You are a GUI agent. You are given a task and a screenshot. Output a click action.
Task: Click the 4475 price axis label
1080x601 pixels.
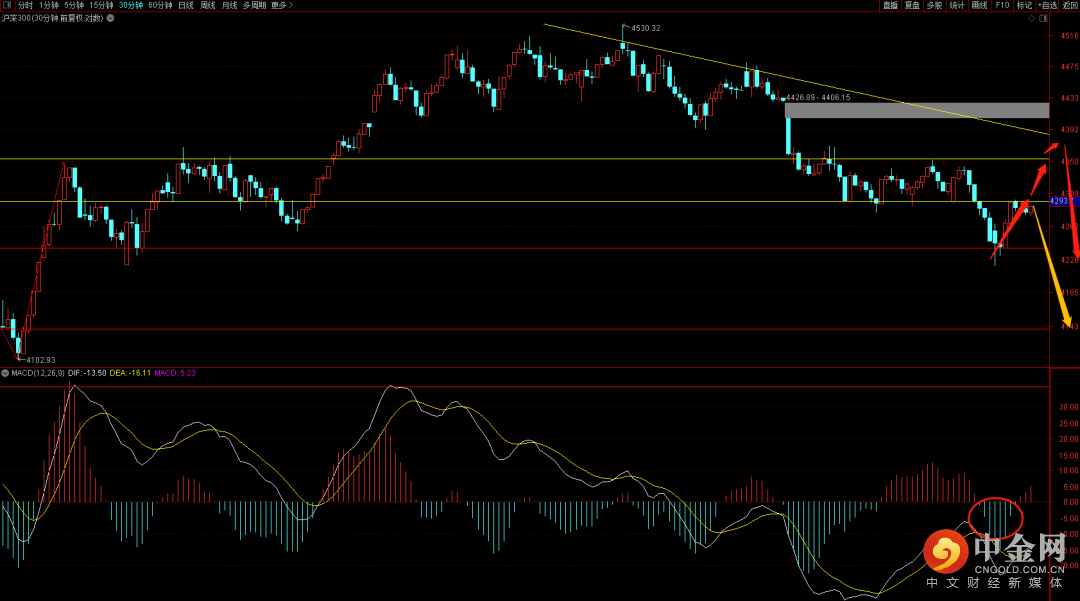point(1070,67)
